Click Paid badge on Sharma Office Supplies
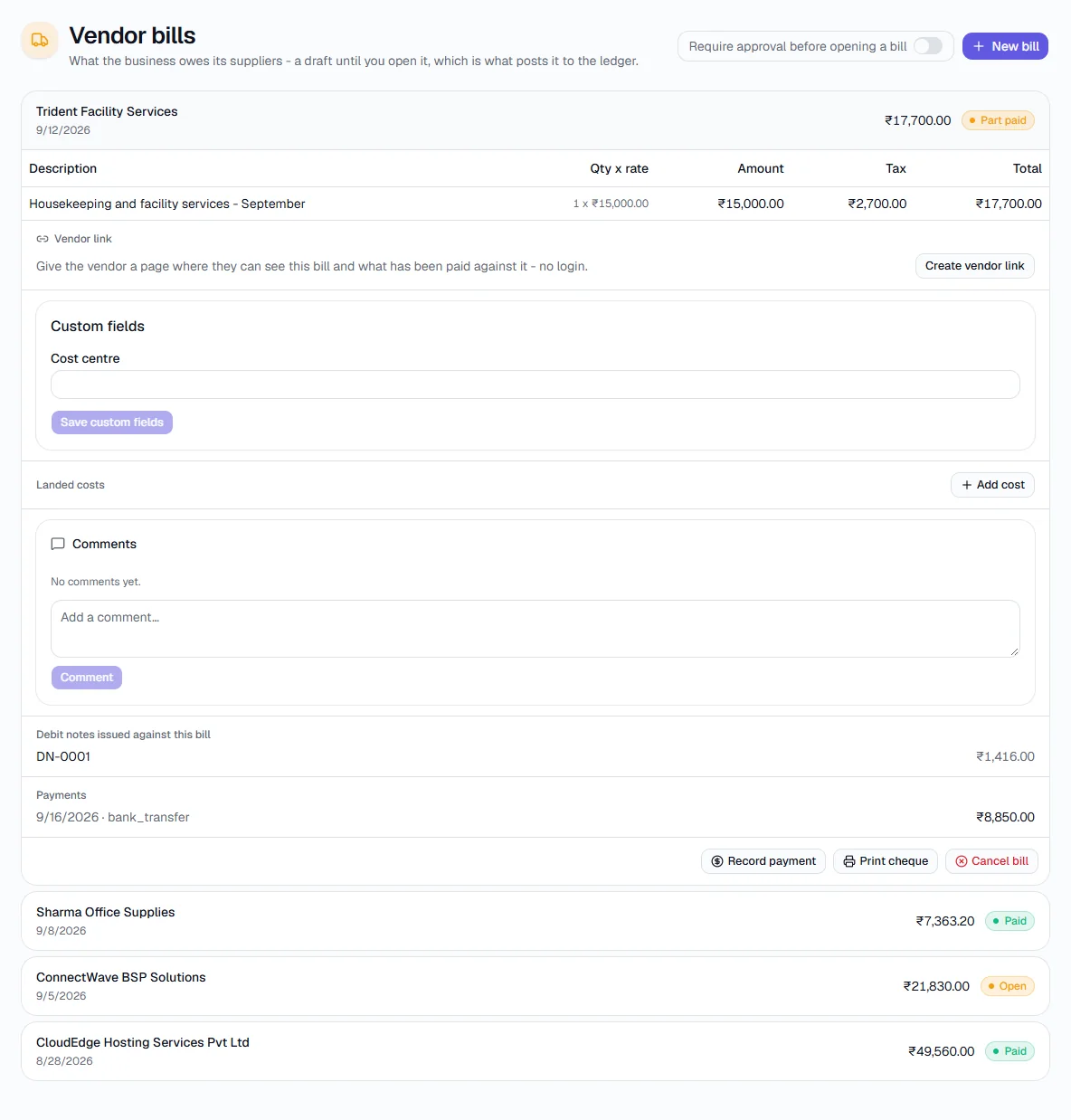 (x=1009, y=921)
